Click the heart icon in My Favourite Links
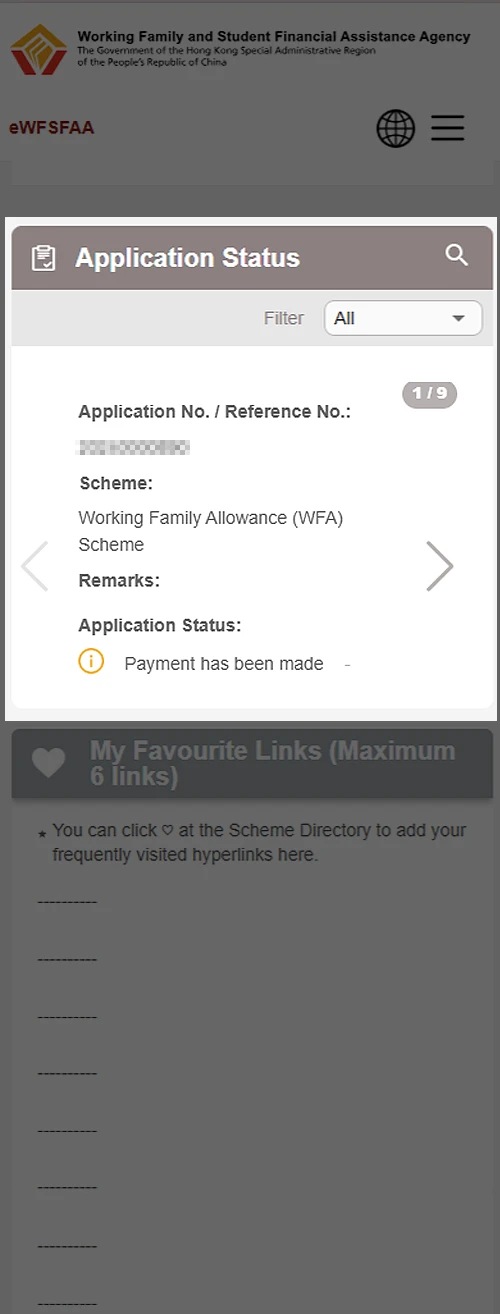Screen dimensions: 500x1314 (x=48, y=763)
